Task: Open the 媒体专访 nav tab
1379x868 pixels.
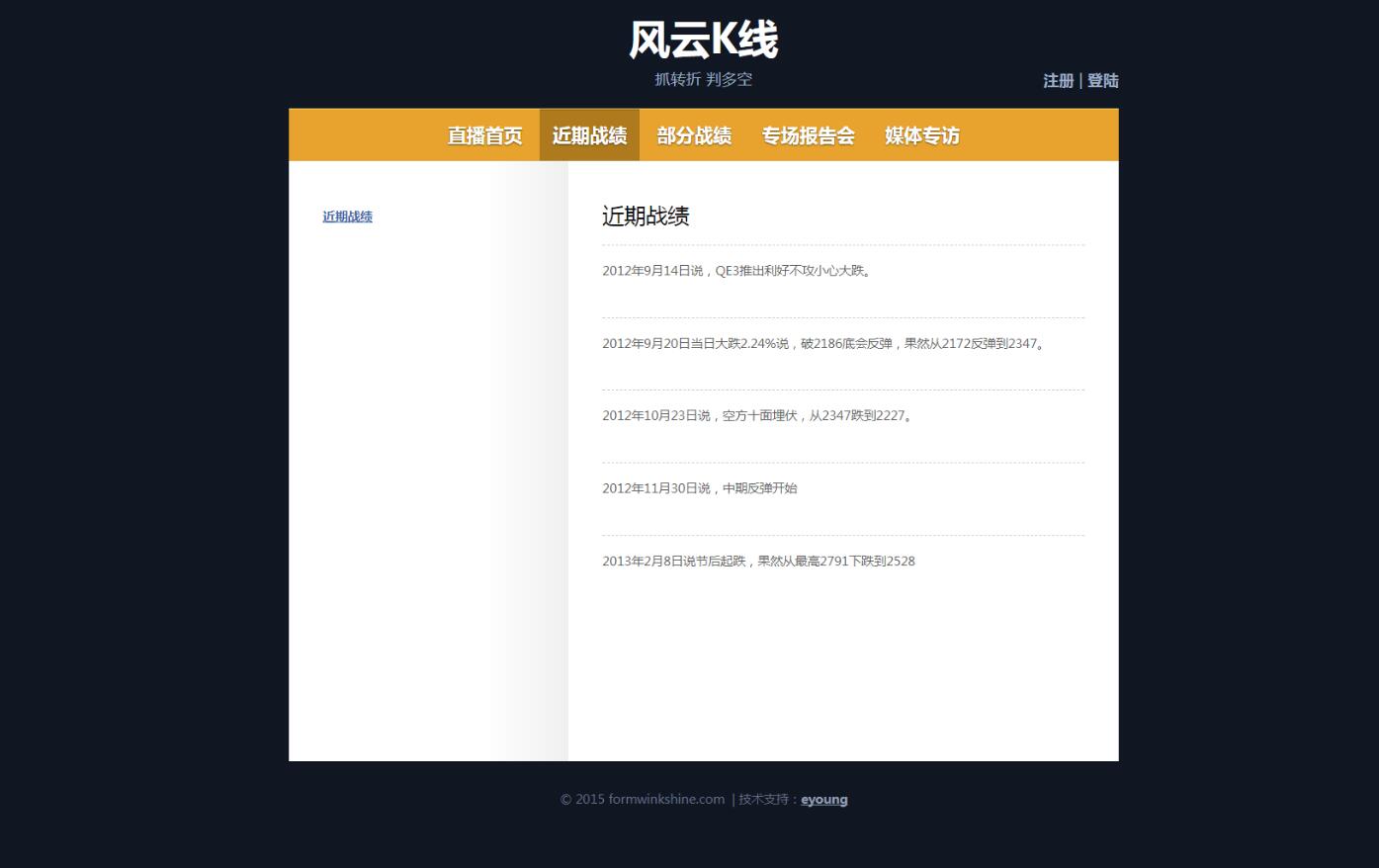Action: click(921, 135)
